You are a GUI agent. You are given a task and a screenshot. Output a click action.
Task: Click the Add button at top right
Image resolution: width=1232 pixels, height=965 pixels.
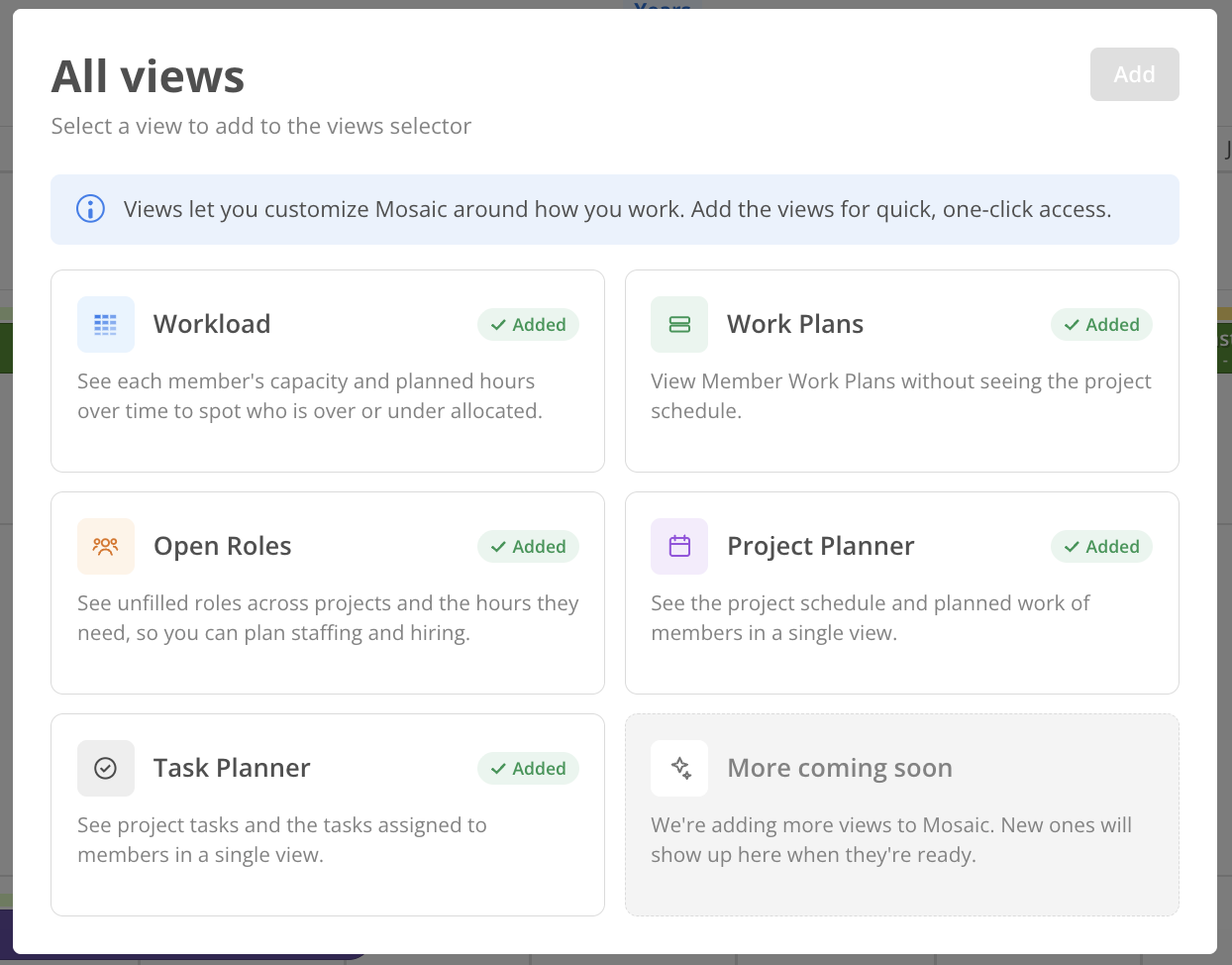1134,74
